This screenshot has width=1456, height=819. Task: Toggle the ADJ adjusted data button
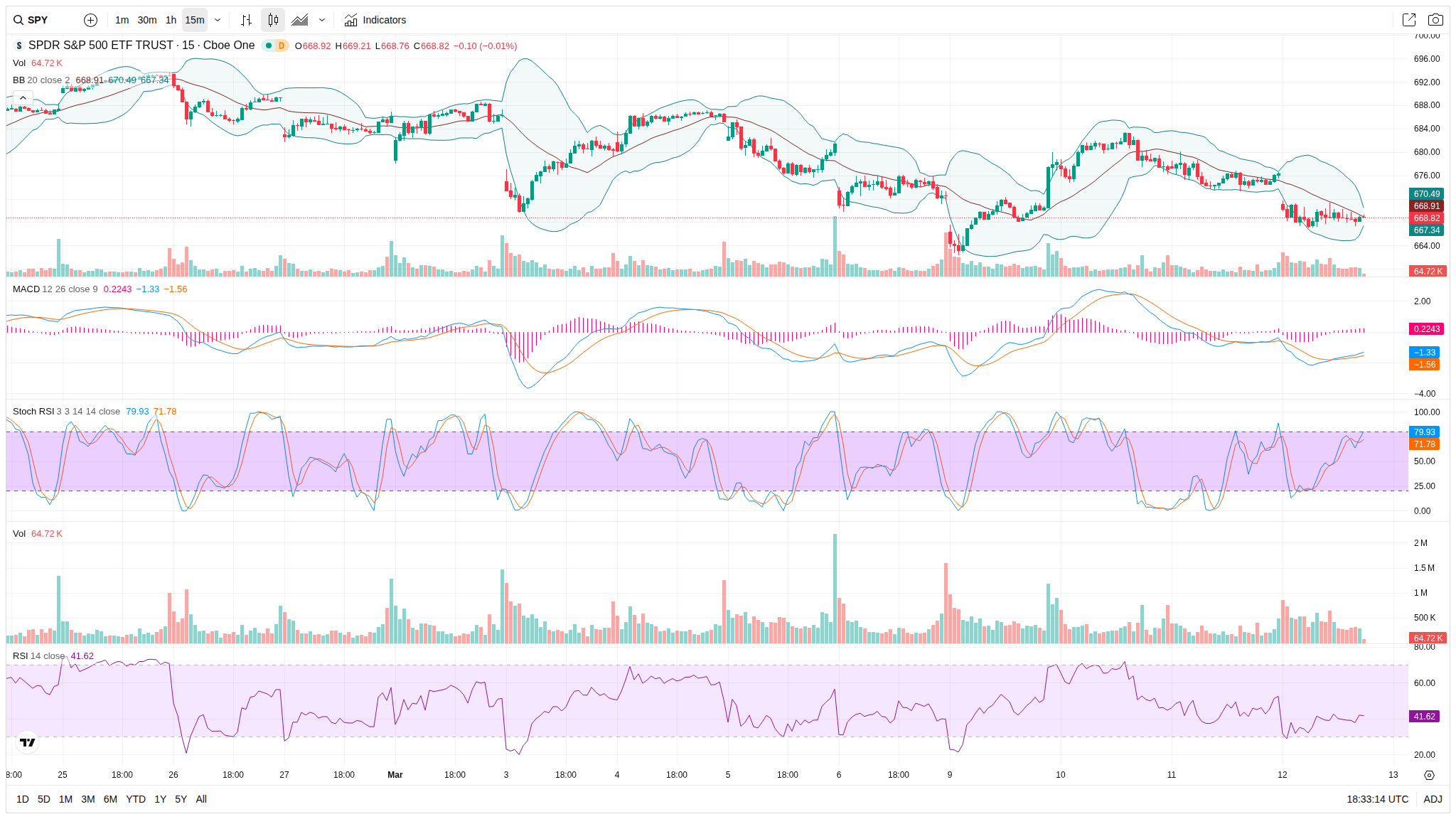(x=1433, y=799)
